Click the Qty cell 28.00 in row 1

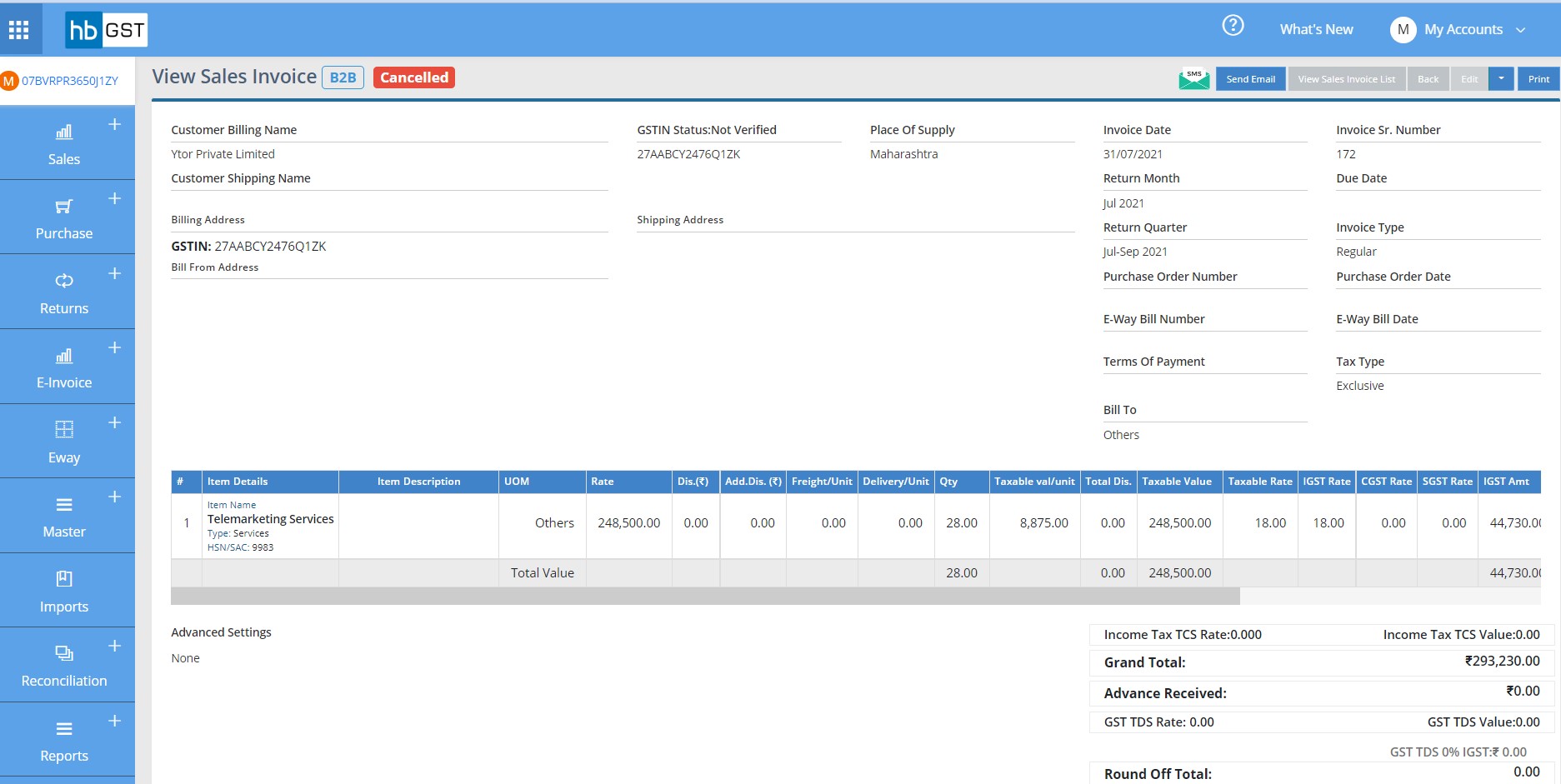962,523
